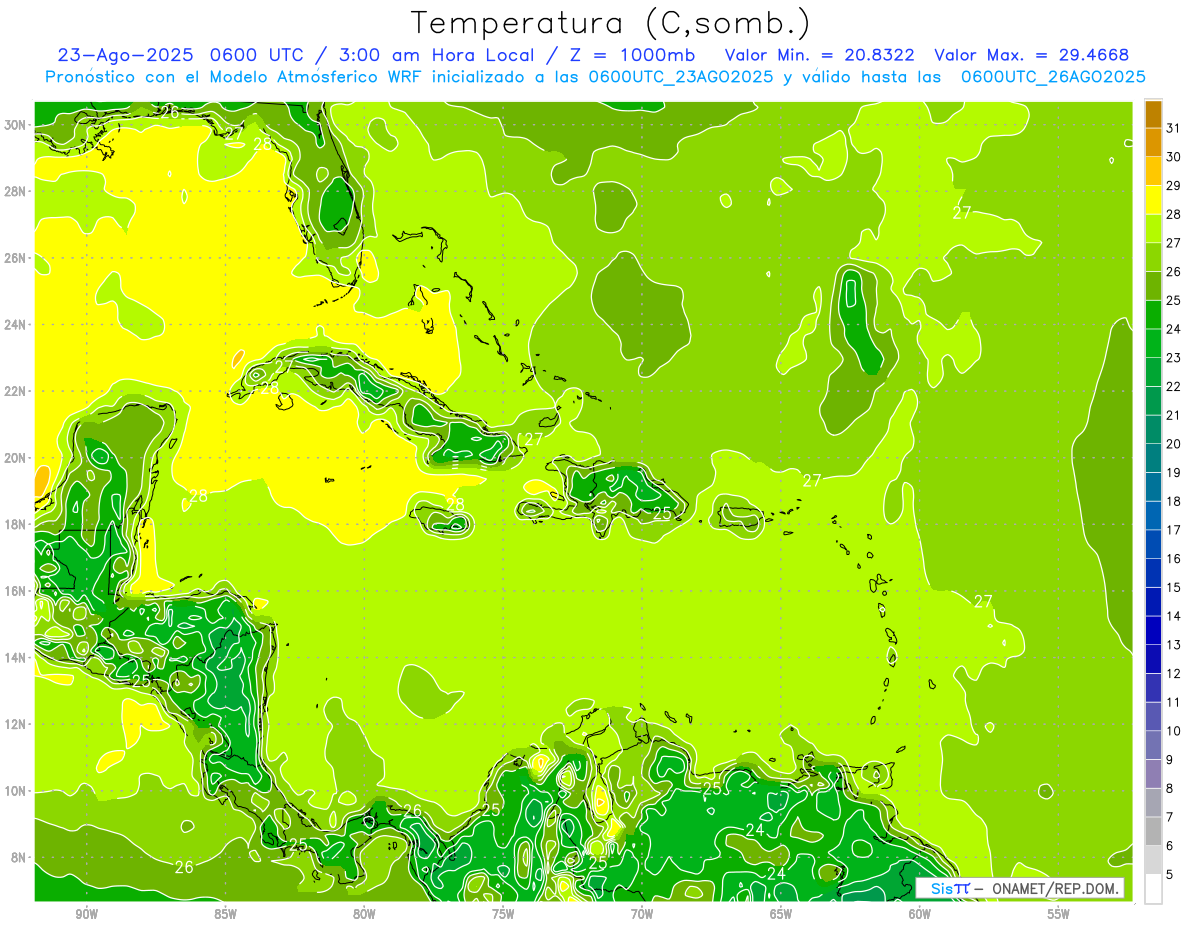1200x927 pixels.
Task: Click the teal legend swatch between 19 and 20
Action: tap(1153, 458)
